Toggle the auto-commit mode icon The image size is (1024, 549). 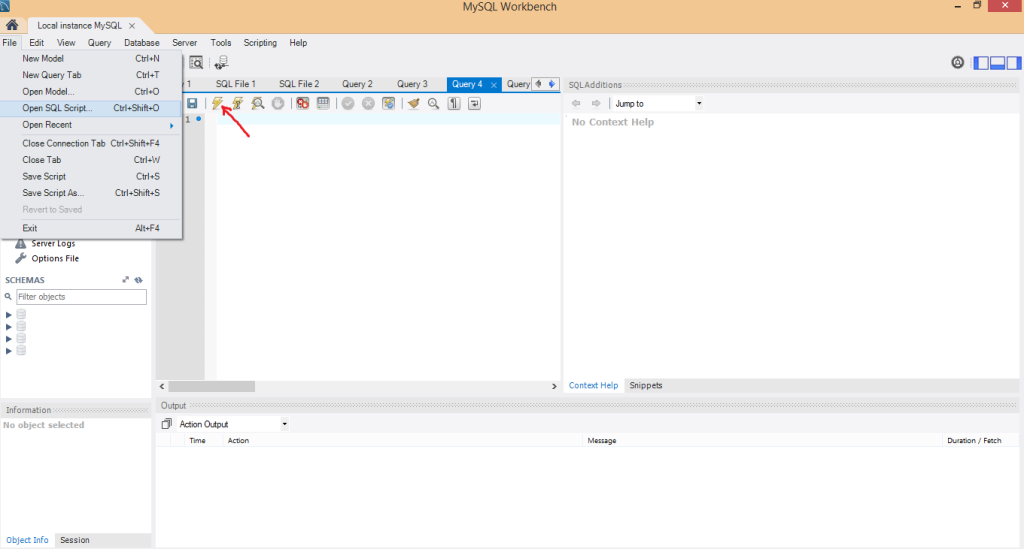(x=389, y=103)
